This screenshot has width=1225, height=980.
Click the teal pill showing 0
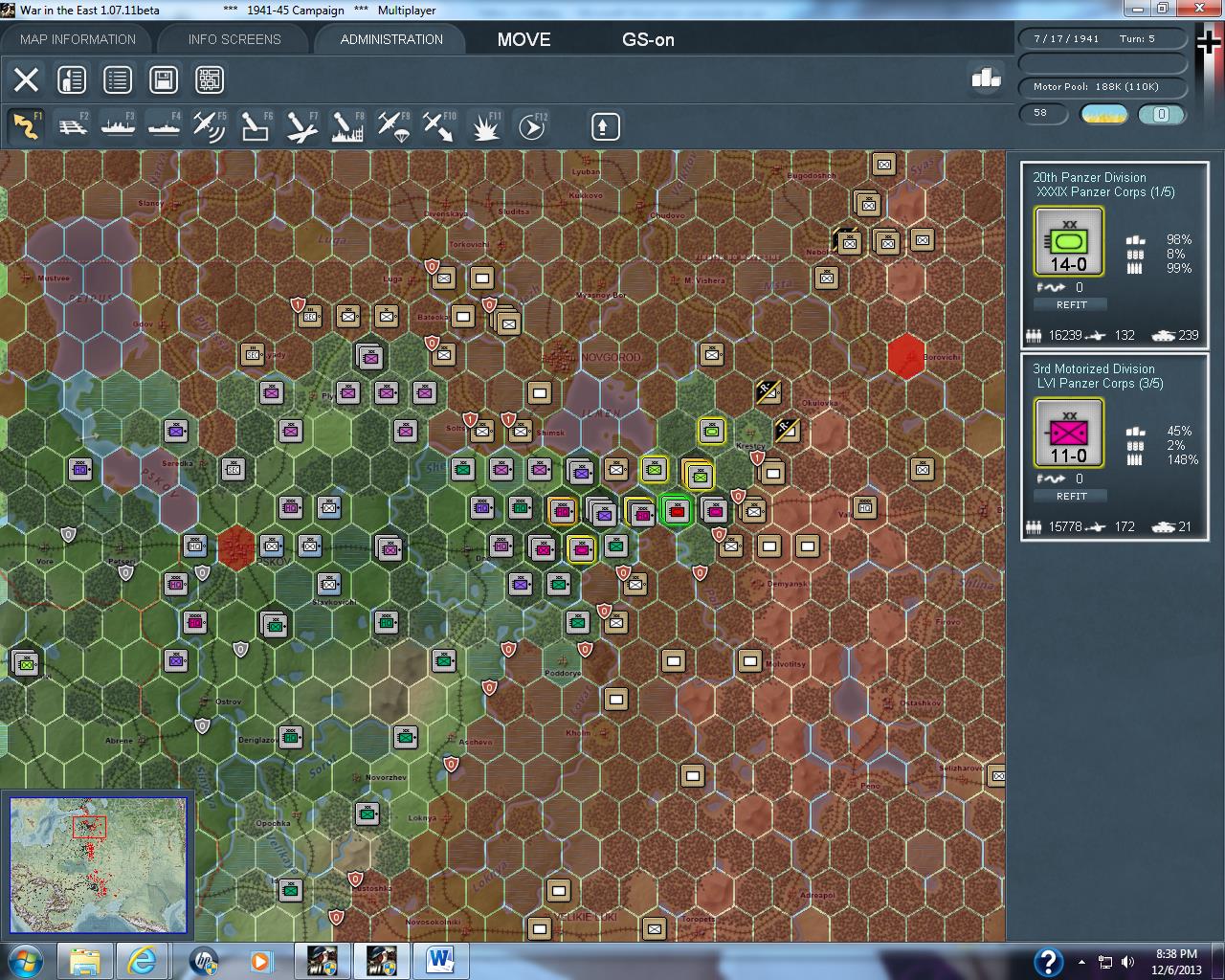1161,114
